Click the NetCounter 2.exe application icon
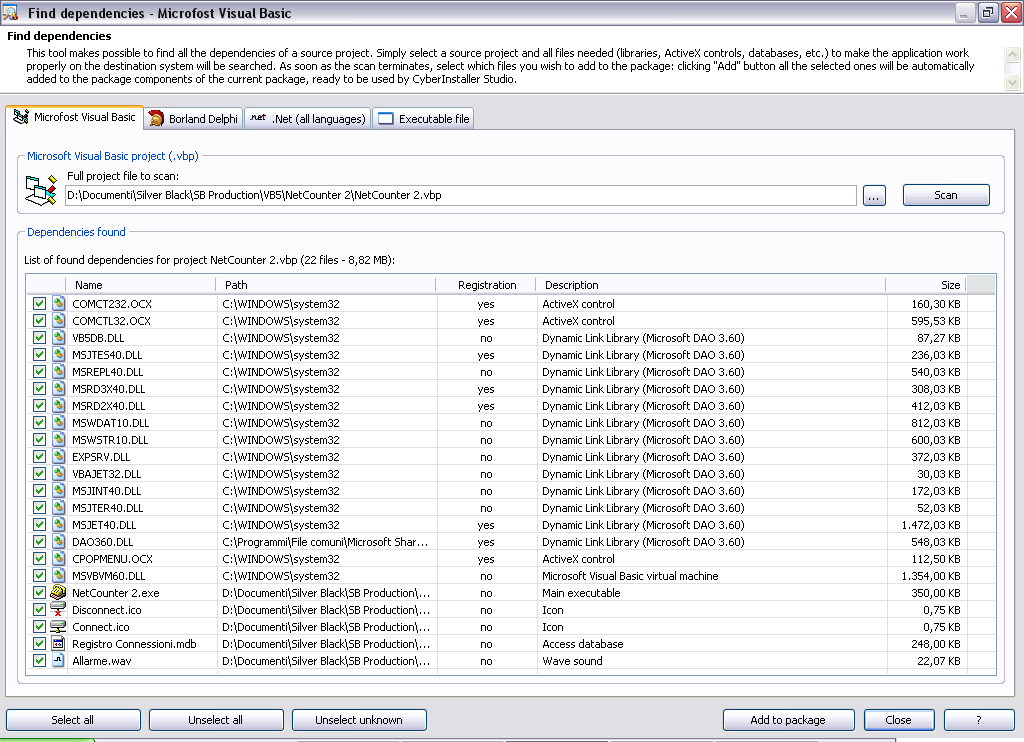Screen dimensions: 1024x742 (58, 592)
